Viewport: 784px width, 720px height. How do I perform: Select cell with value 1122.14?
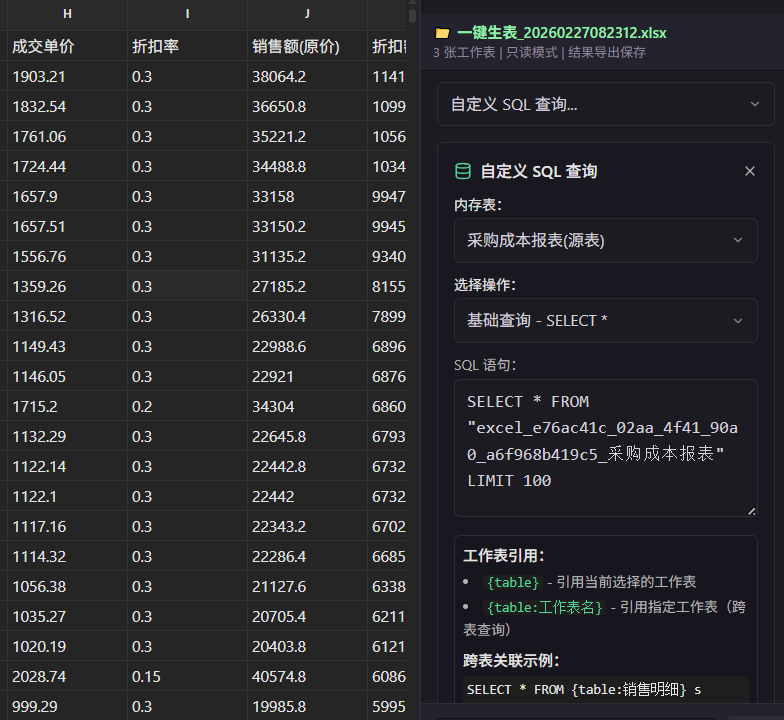click(68, 466)
